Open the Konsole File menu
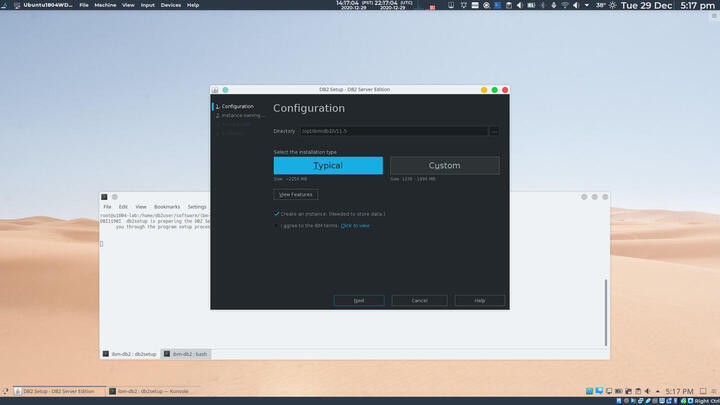This screenshot has width=720, height=405. (x=107, y=207)
